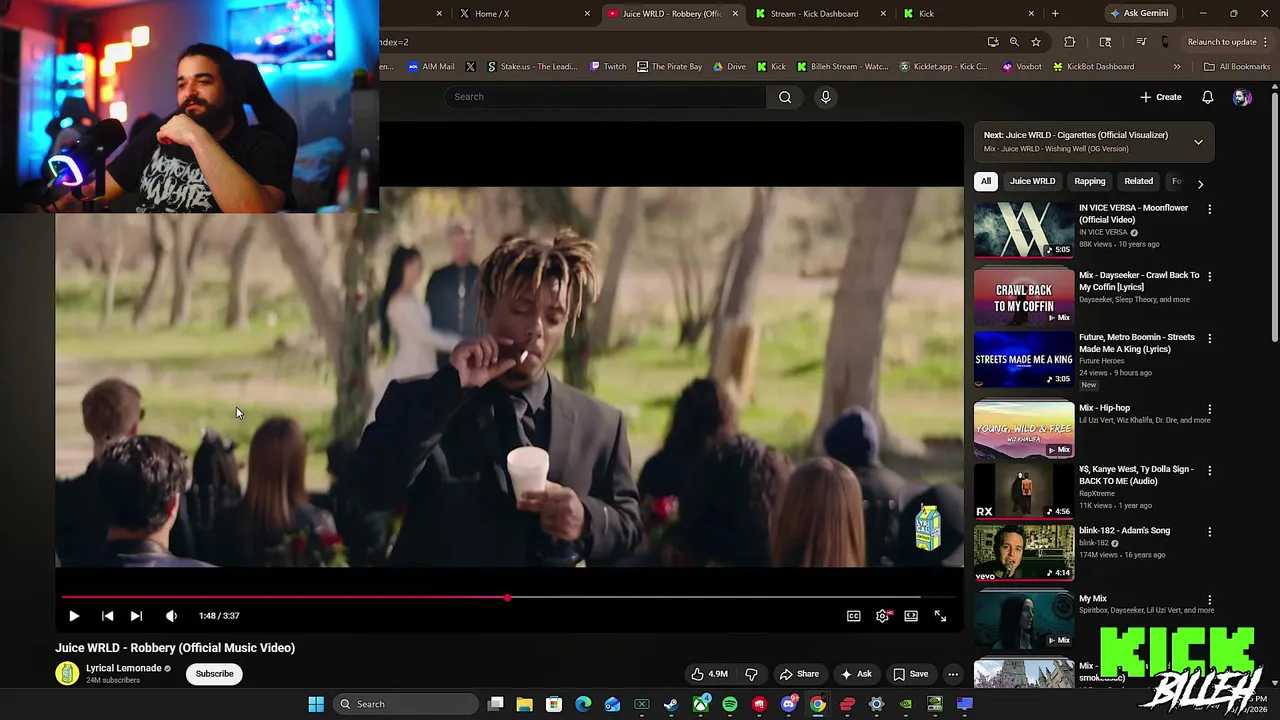Open KickBot Dashboard bookmark
1280x720 pixels.
1093,67
